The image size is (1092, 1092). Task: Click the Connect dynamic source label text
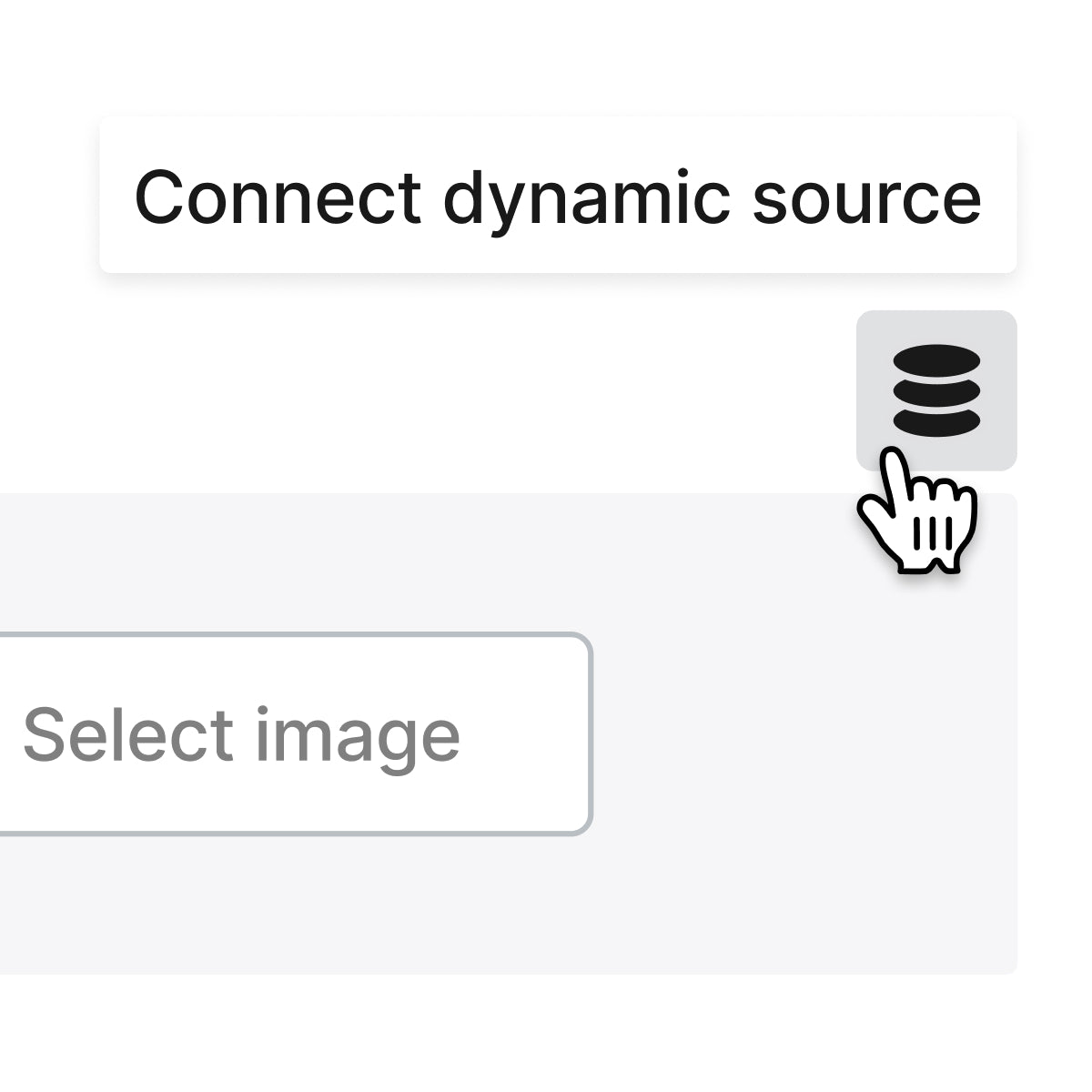coord(557,196)
